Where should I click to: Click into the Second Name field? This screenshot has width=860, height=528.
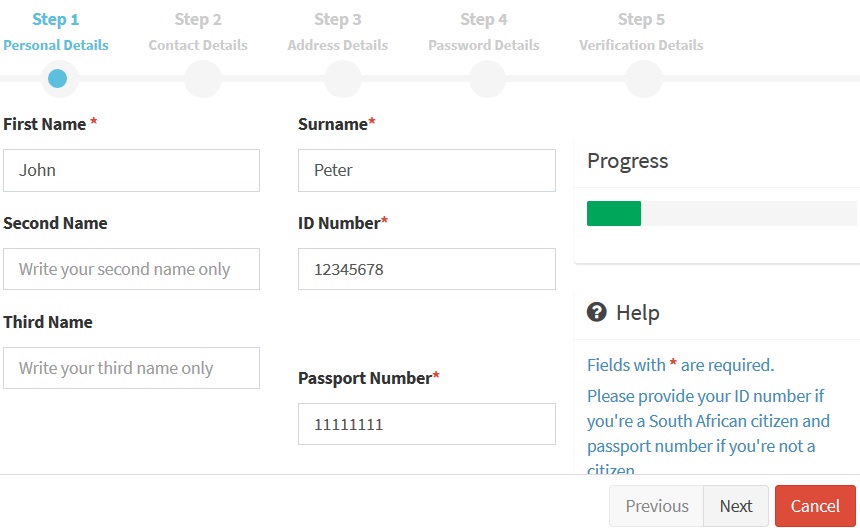[x=131, y=269]
